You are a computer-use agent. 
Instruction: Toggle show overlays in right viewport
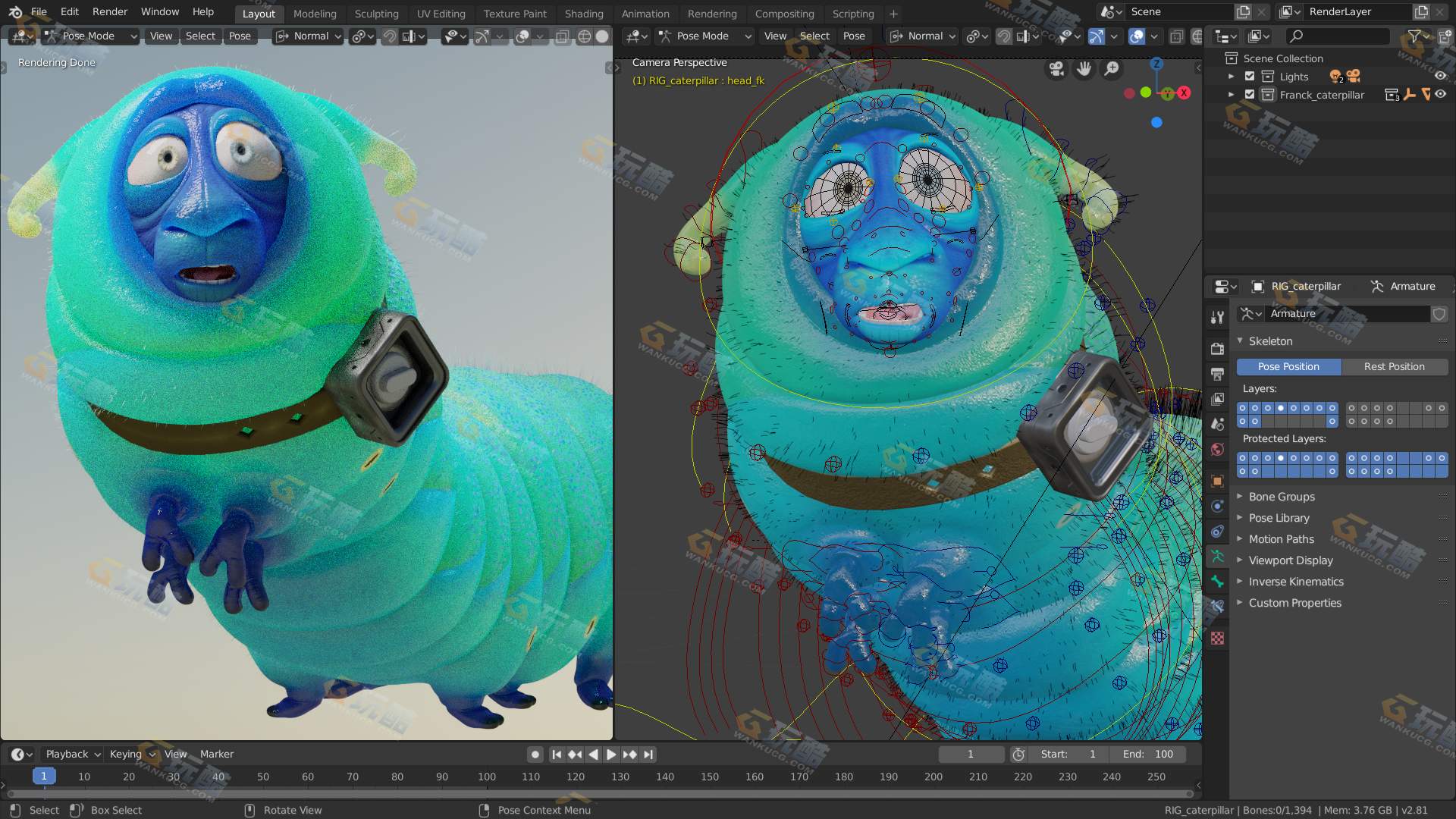point(1136,36)
